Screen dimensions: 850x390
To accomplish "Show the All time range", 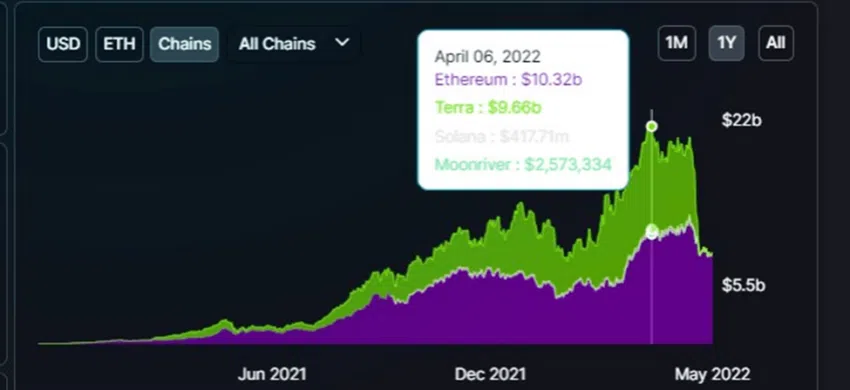I will pyautogui.click(x=776, y=43).
